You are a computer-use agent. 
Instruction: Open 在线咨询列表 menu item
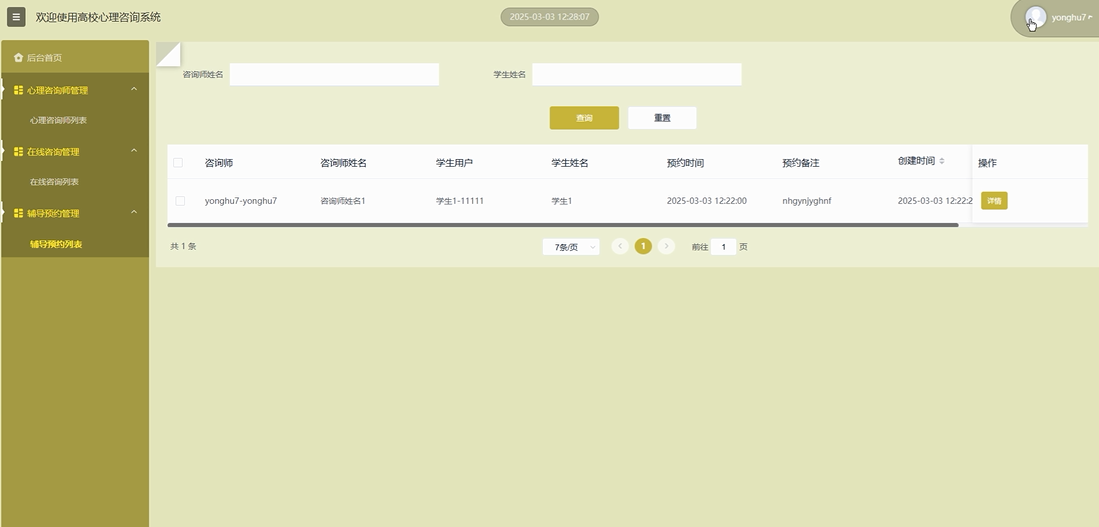pos(54,182)
